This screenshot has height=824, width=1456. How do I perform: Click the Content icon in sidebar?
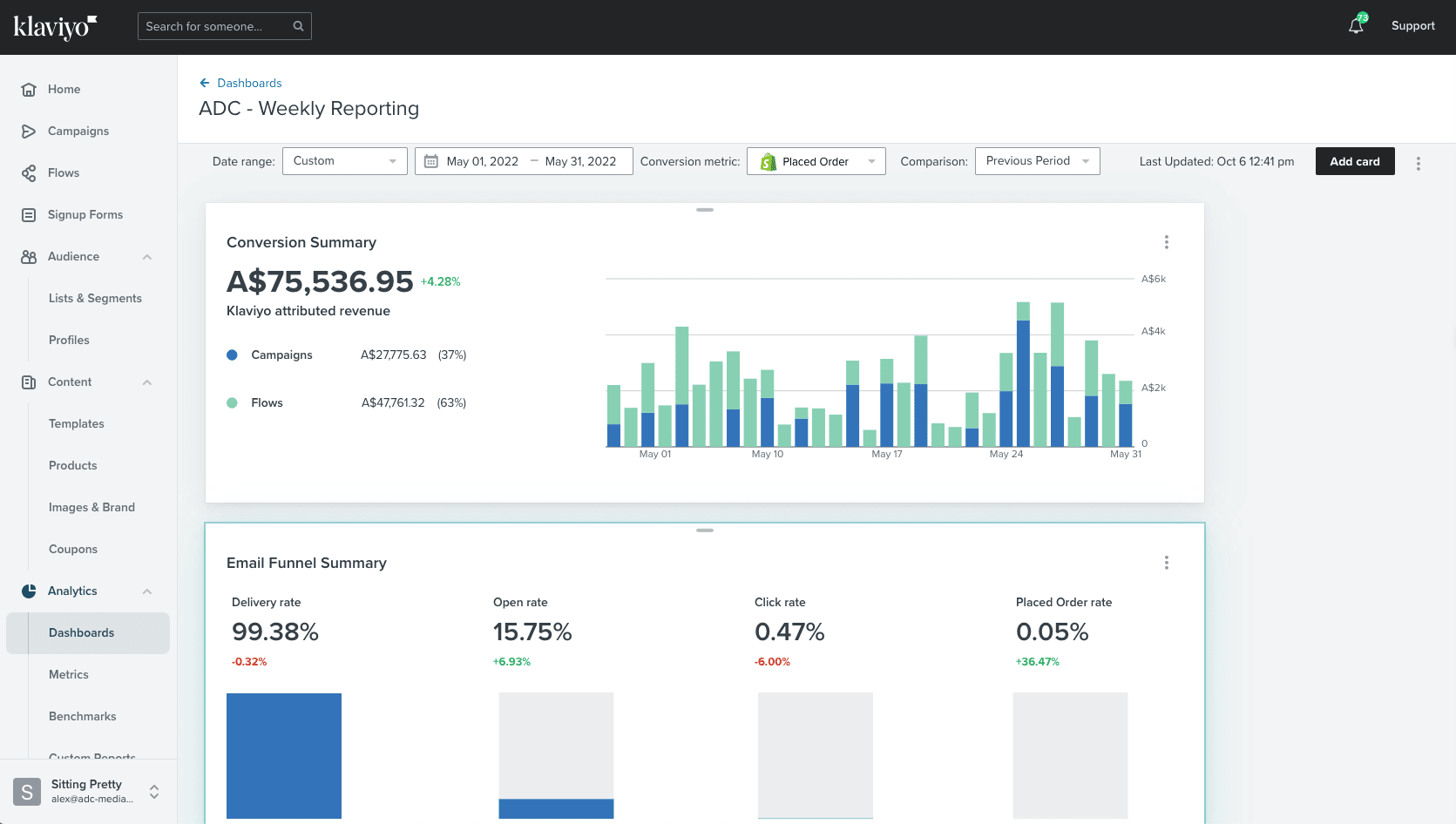tap(29, 382)
